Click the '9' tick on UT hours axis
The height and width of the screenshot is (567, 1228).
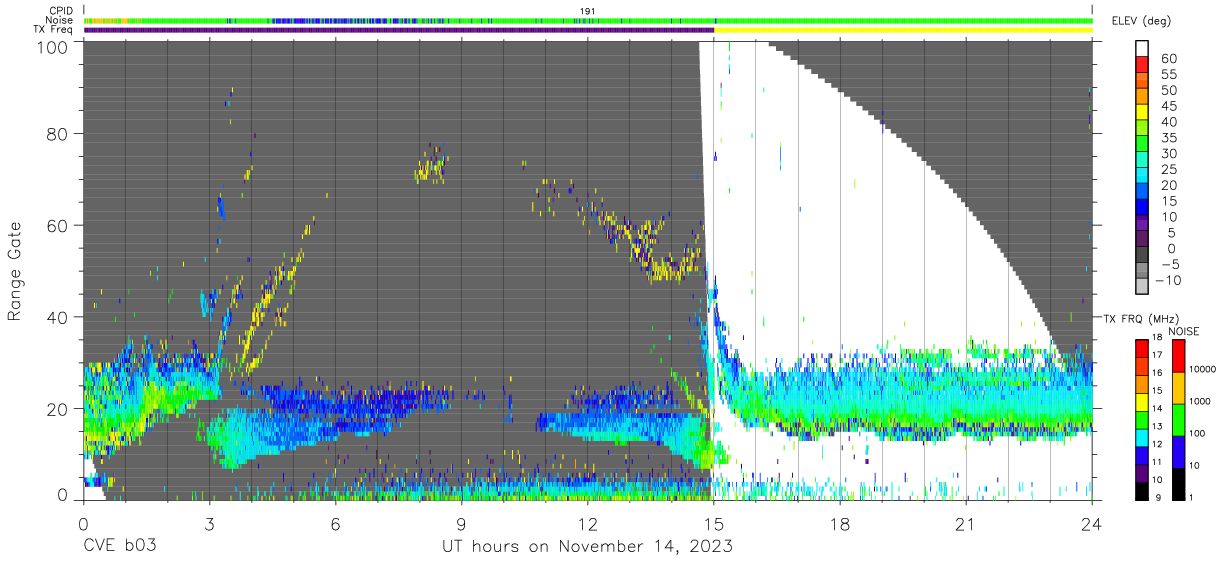point(461,523)
